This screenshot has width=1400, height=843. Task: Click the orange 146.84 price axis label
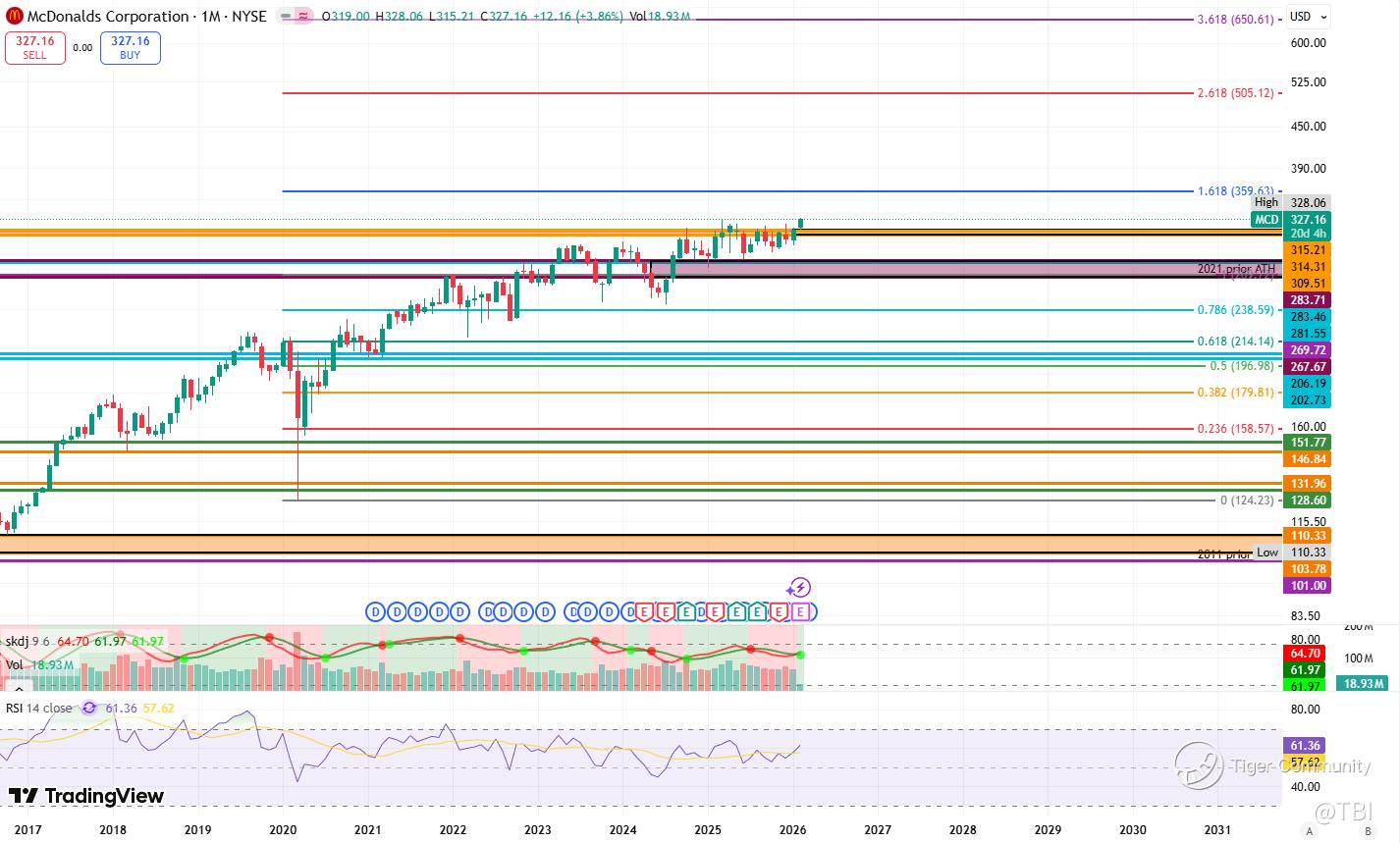click(x=1308, y=458)
